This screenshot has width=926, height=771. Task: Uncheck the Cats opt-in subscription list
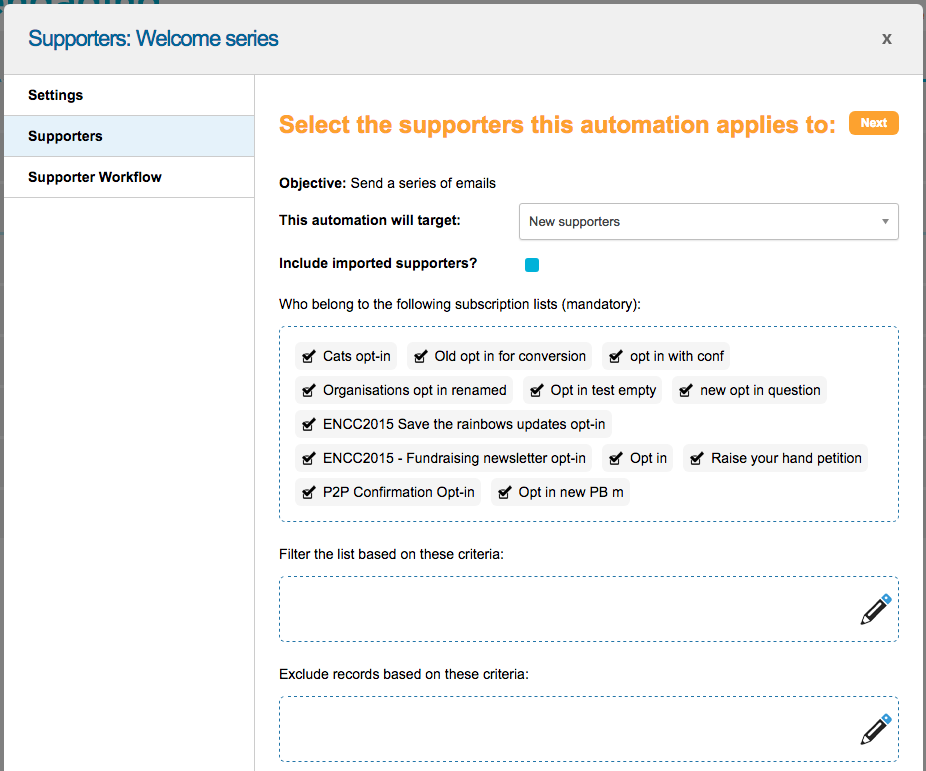[309, 356]
